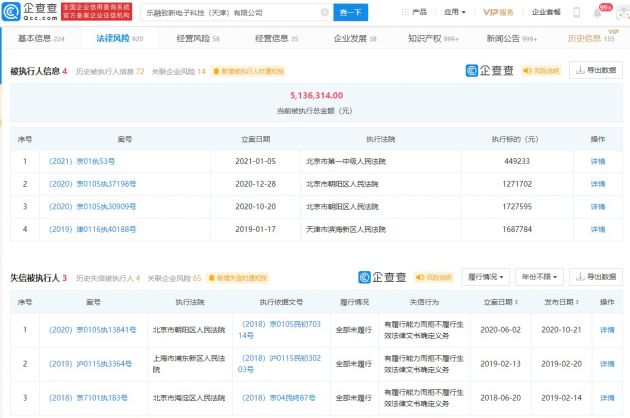Screen dimensions: 630x418
Task: Click date cell 2020-12-28
Action: [x=256, y=184]
